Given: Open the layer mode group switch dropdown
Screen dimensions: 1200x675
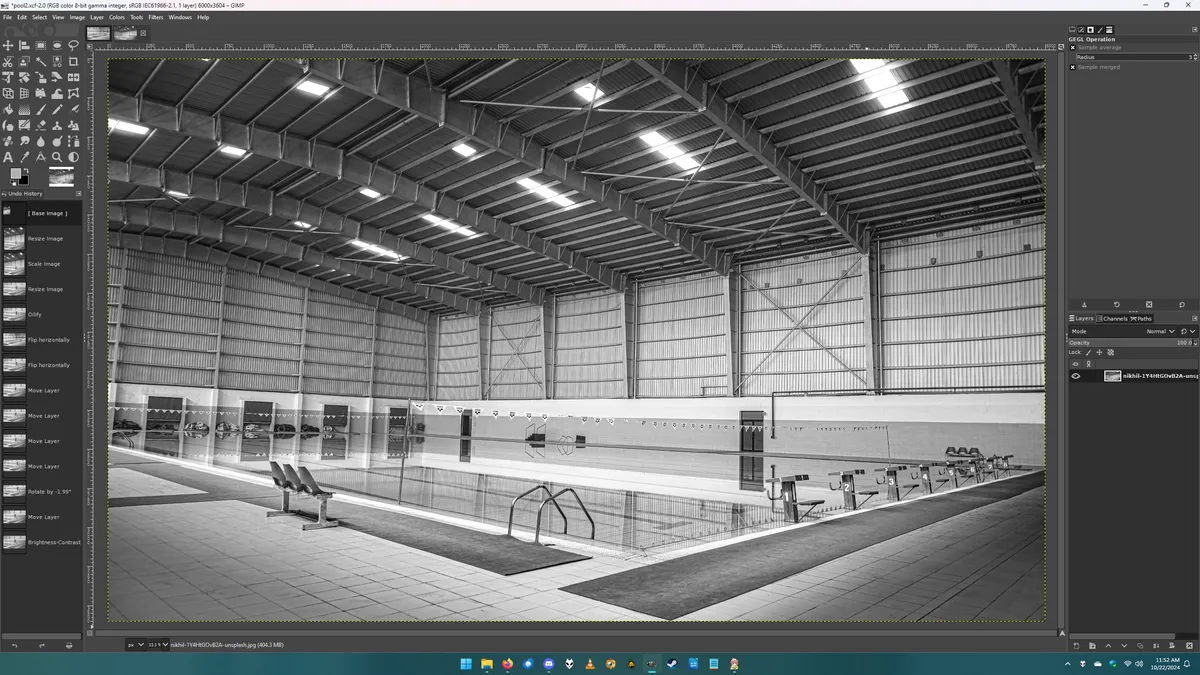Looking at the screenshot, I should click(x=1187, y=331).
